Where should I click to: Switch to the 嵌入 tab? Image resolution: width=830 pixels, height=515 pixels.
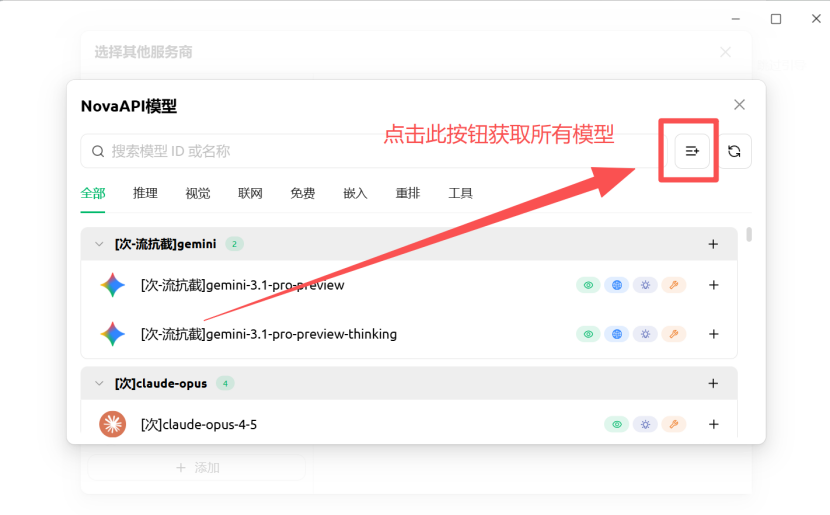tap(355, 193)
